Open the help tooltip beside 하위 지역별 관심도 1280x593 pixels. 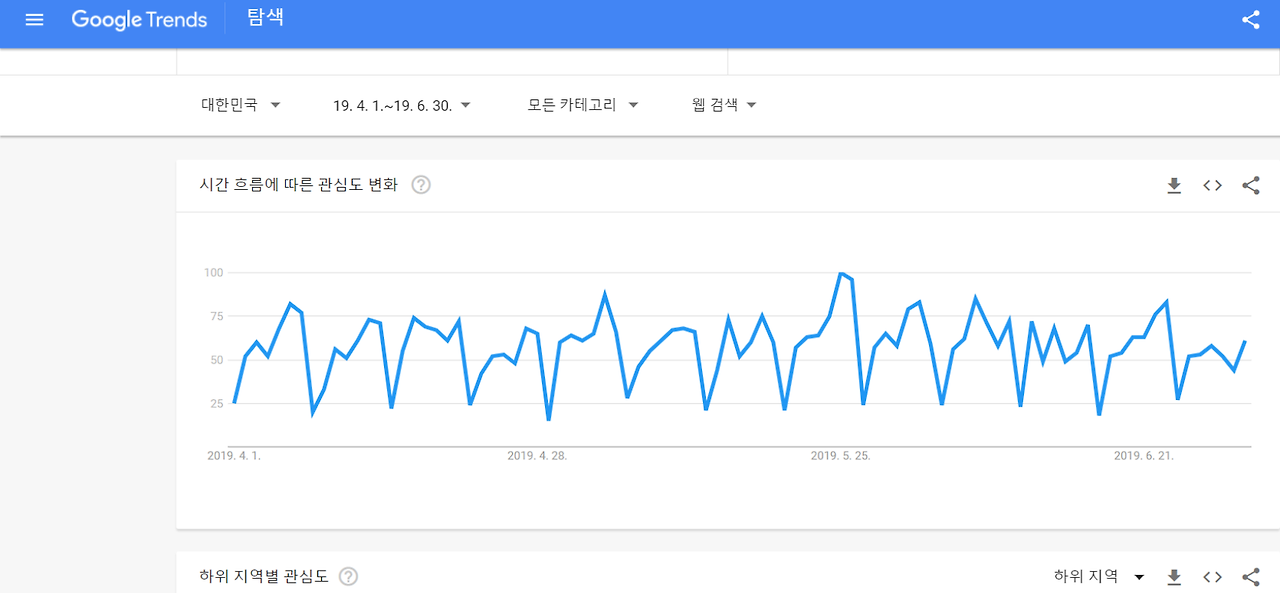pos(348,576)
